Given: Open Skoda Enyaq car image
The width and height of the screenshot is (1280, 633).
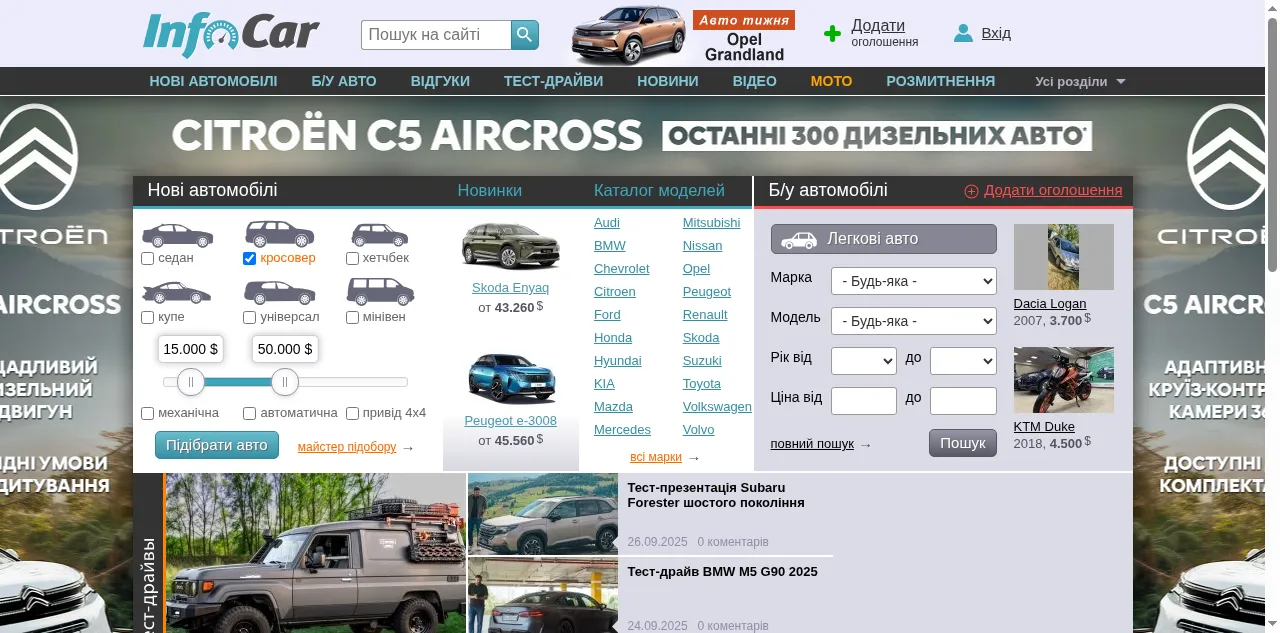Looking at the screenshot, I should [x=510, y=245].
